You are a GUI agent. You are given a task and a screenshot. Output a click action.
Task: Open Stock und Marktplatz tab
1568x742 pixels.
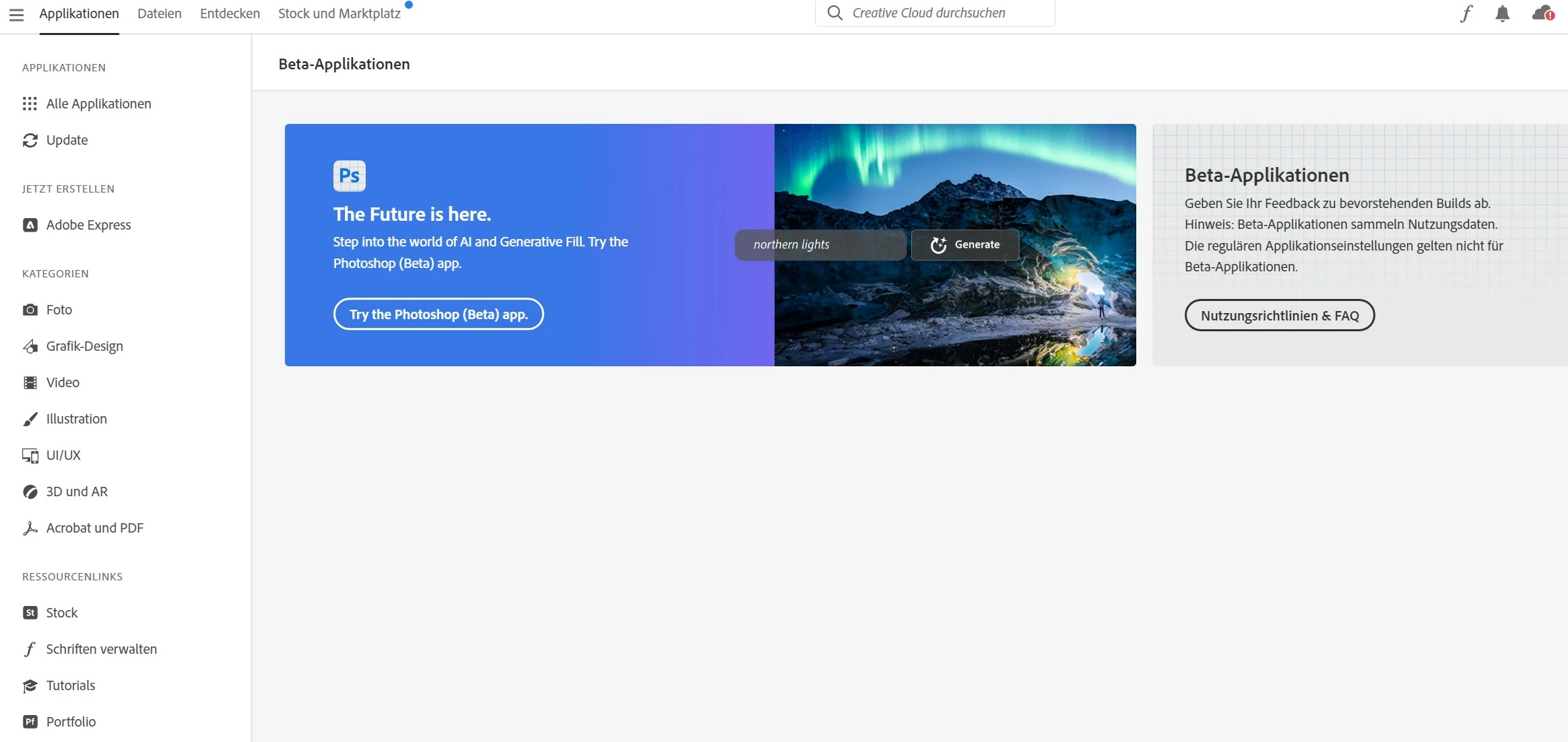[x=339, y=13]
